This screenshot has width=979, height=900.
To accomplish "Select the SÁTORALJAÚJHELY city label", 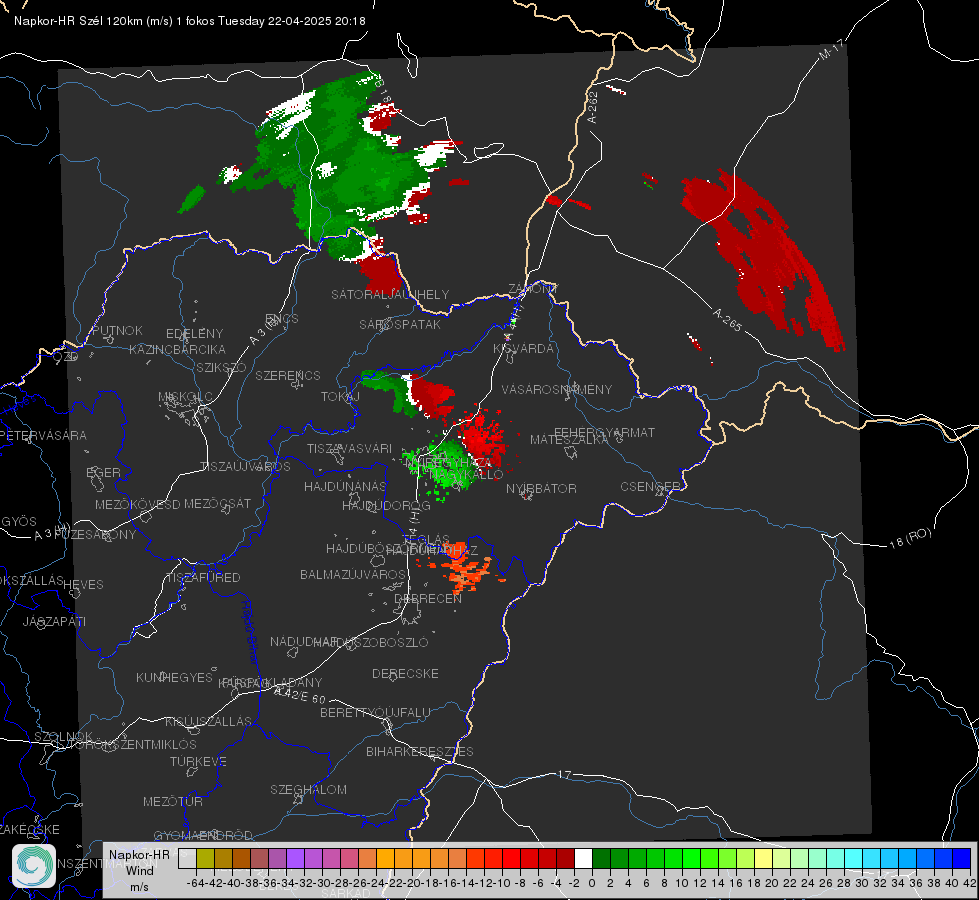I will (x=390, y=294).
